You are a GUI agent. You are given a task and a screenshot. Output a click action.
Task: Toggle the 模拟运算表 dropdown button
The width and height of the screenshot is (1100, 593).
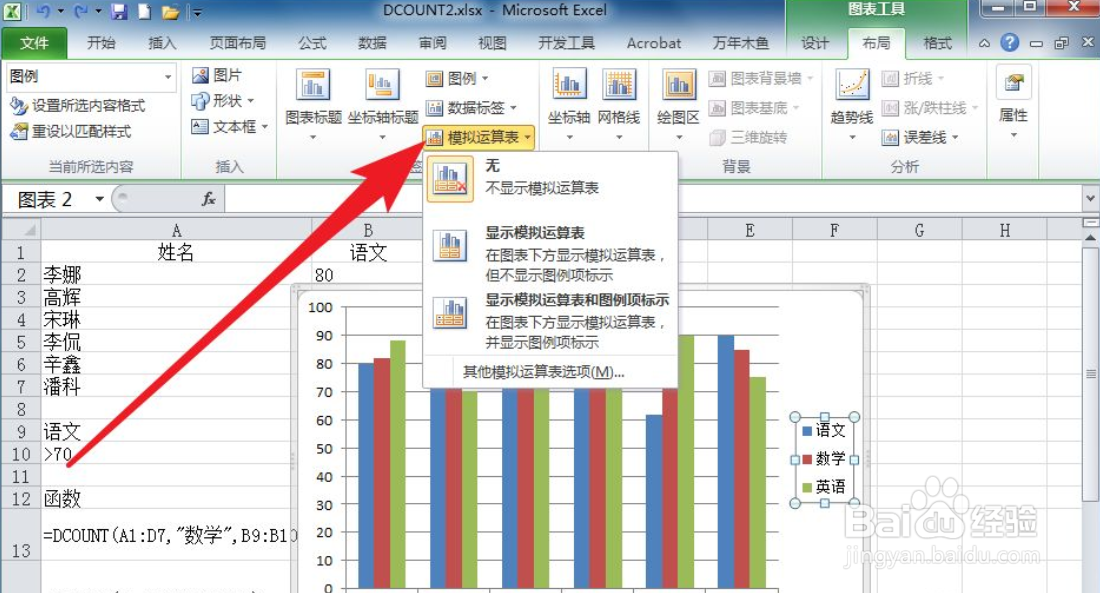[479, 138]
